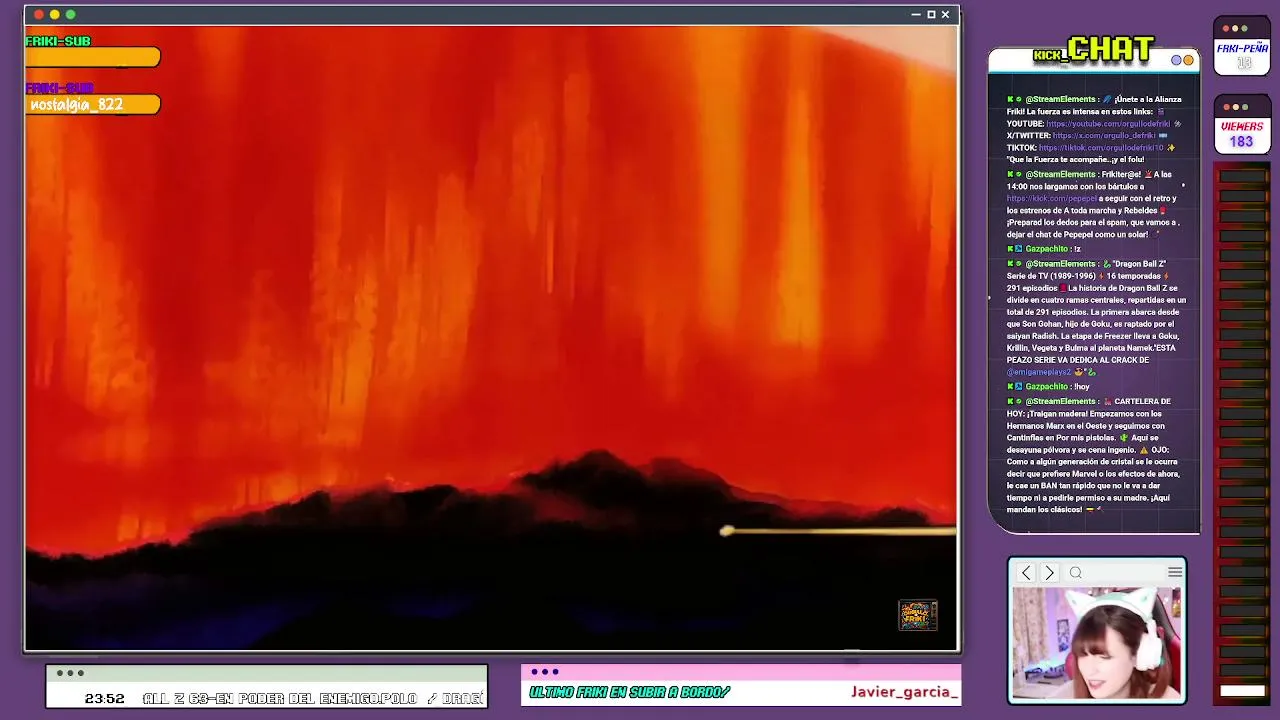This screenshot has height=720, width=1280.
Task: Click the @emigameplays2 mention in chat
Action: [1039, 372]
